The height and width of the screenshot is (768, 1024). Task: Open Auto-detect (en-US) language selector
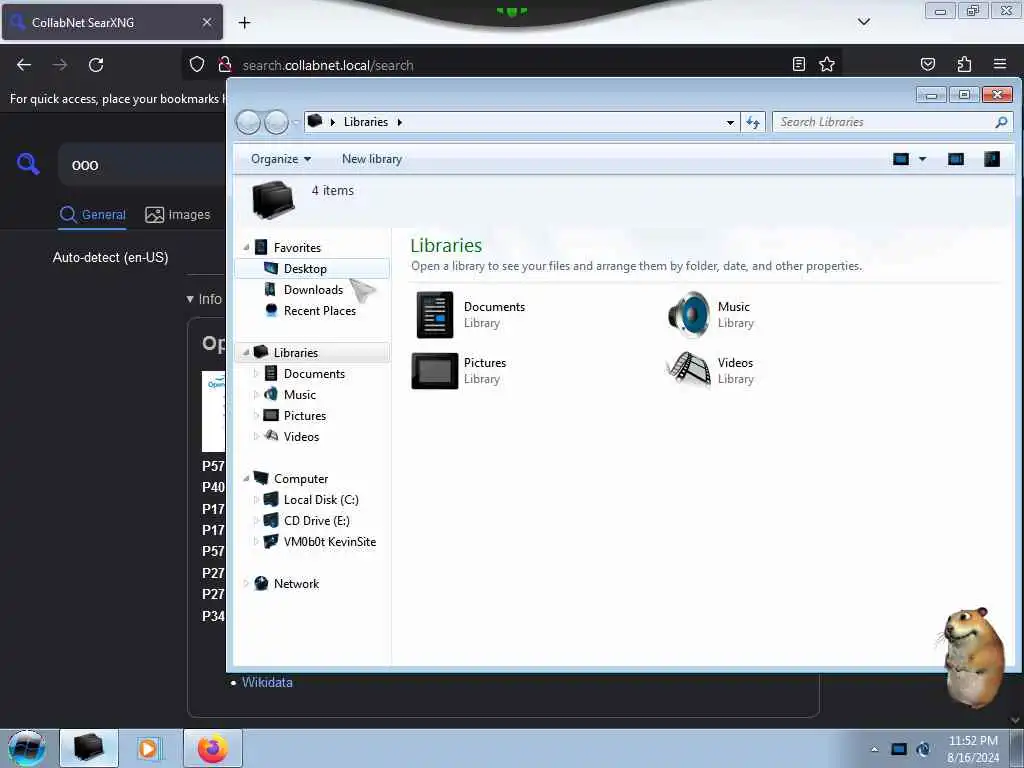(110, 257)
